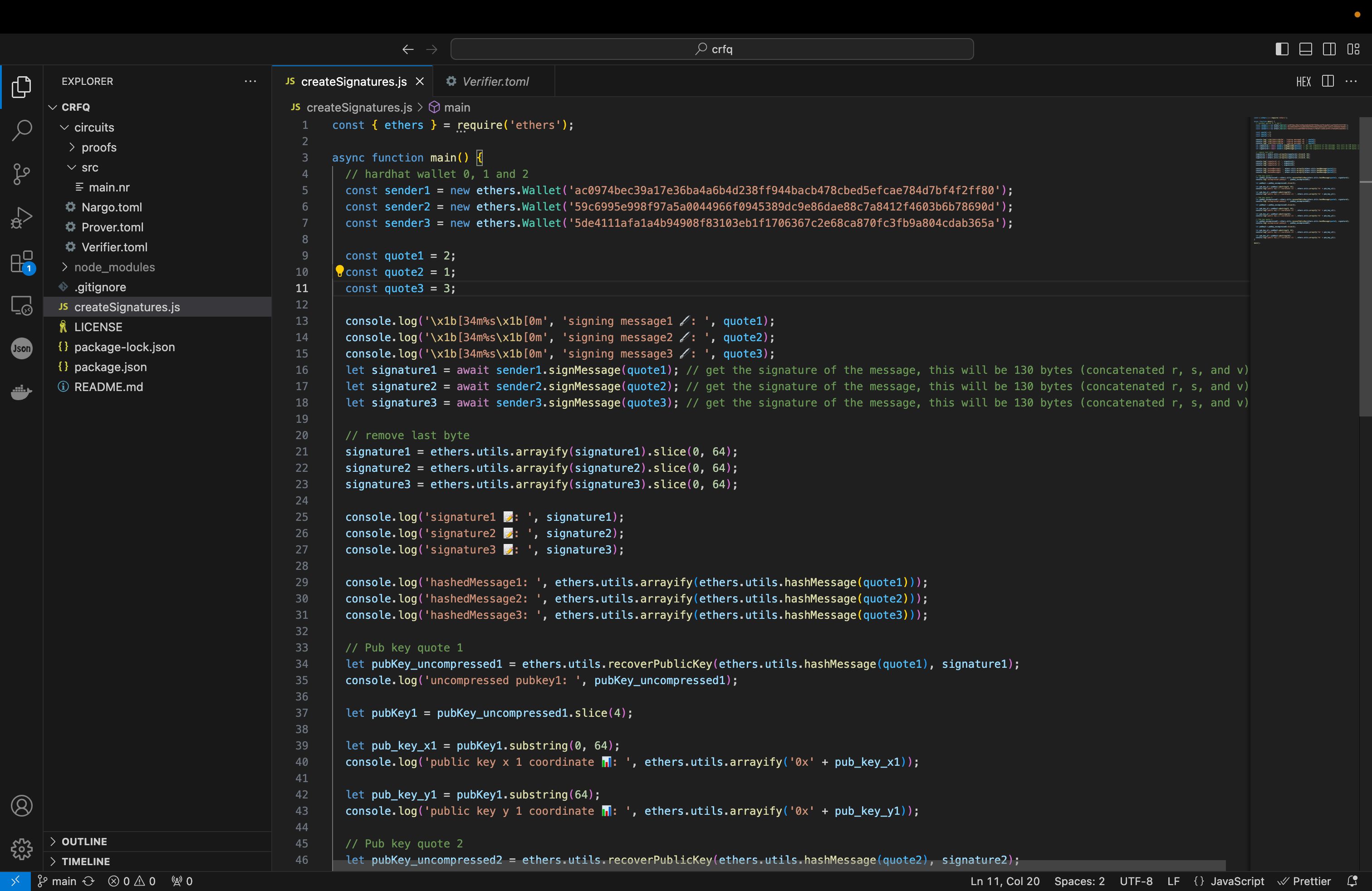Go back with the left arrow
The height and width of the screenshot is (891, 1372).
pyautogui.click(x=408, y=49)
